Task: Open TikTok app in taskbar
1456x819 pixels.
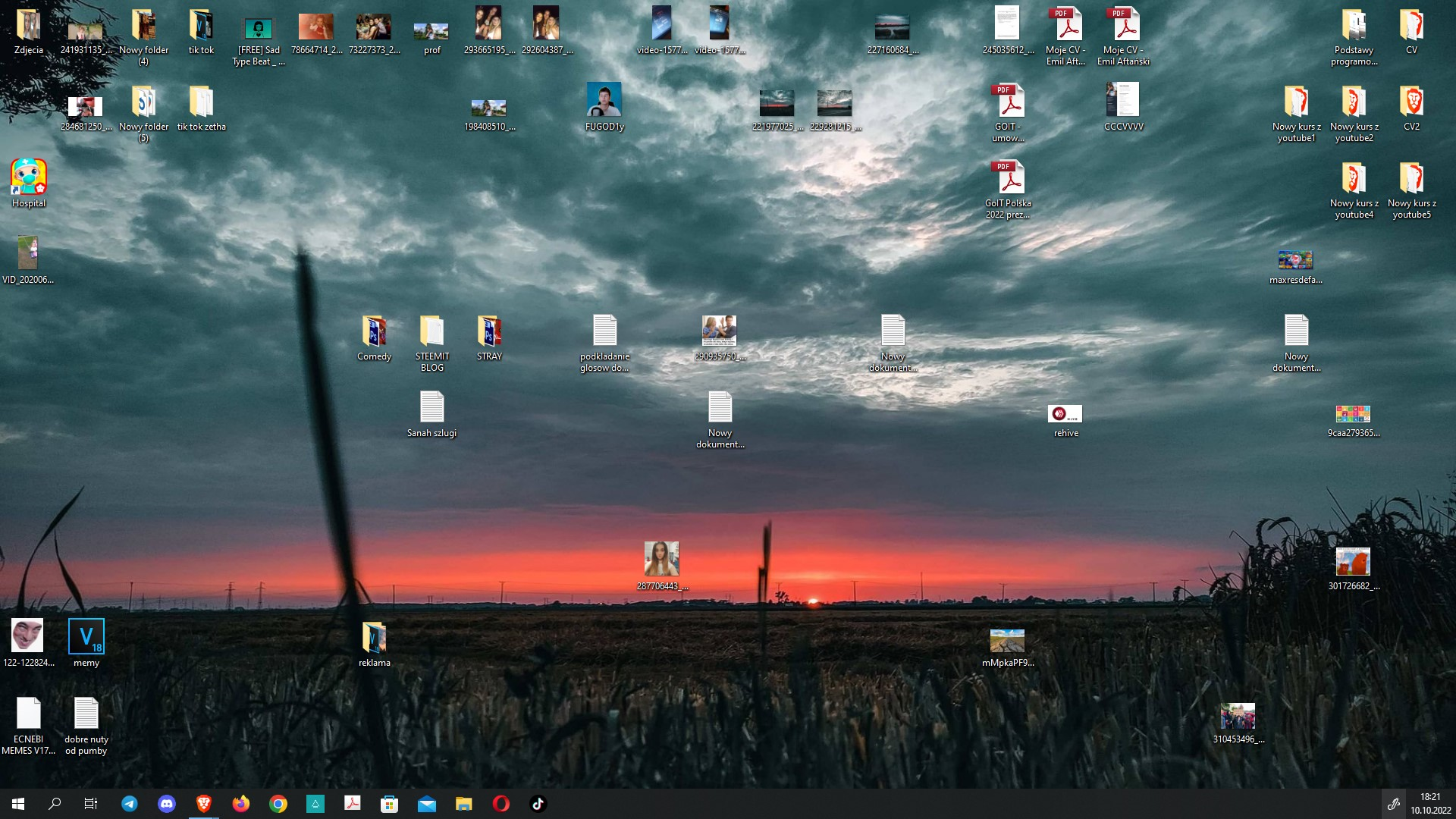Action: pos(538,804)
